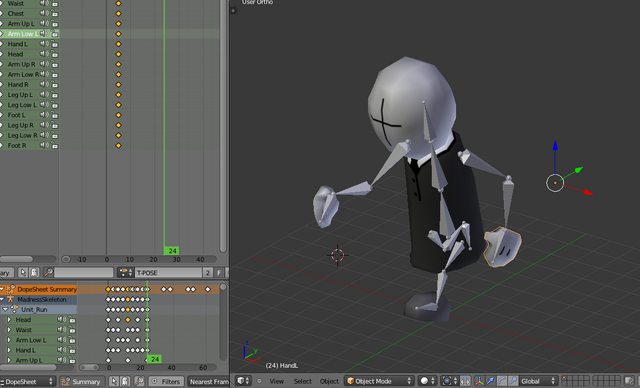This screenshot has height=388, width=640.
Task: Expand the Hand L channel in lower dopesheet
Action: [9, 350]
